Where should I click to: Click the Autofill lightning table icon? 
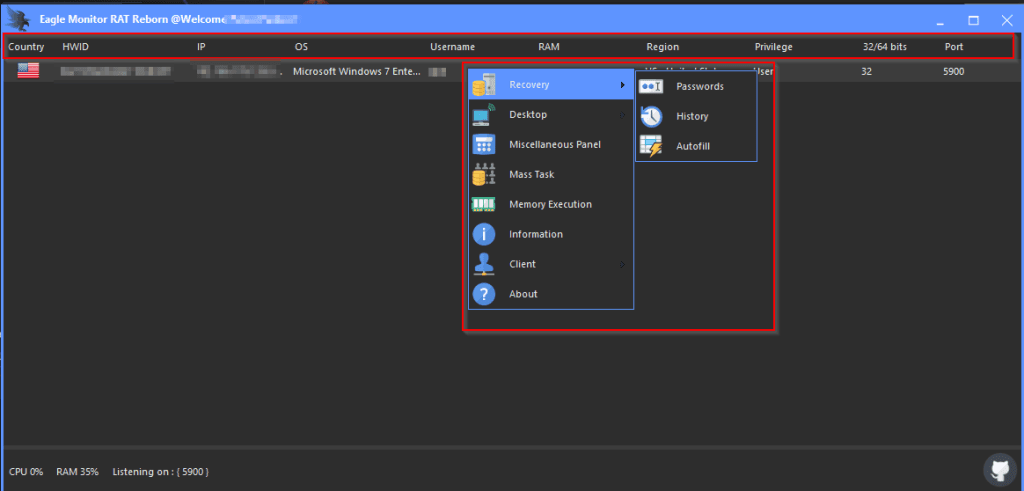point(651,147)
